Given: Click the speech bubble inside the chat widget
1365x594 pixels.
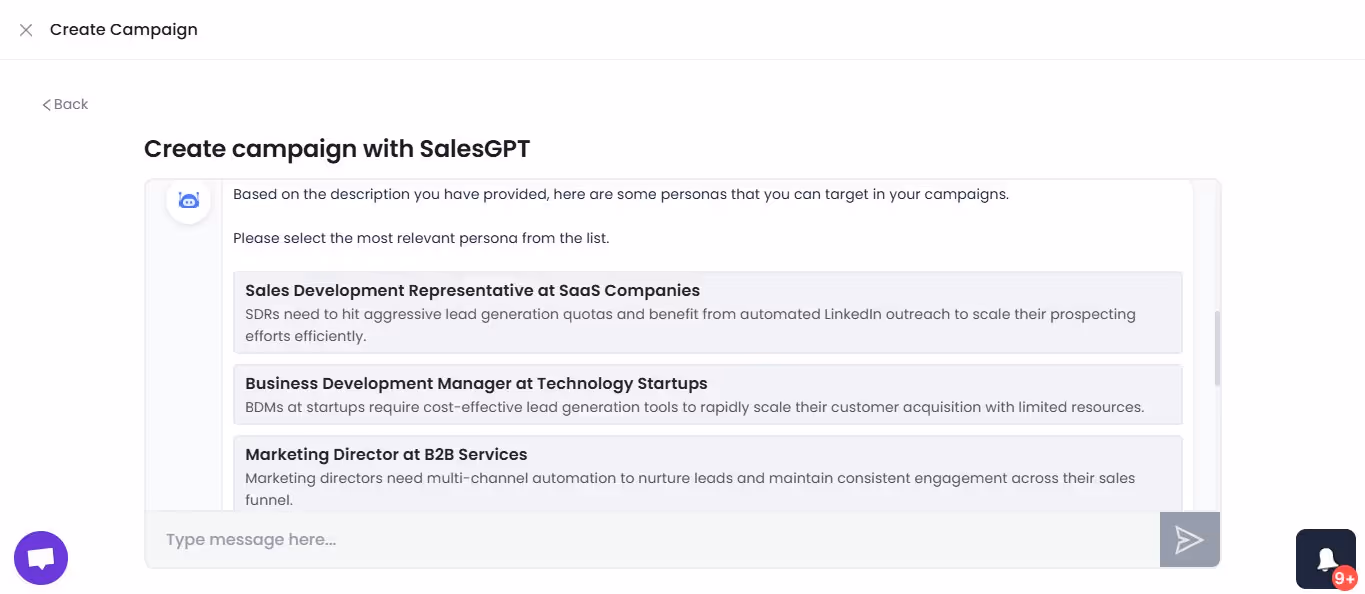Looking at the screenshot, I should 40,556.
